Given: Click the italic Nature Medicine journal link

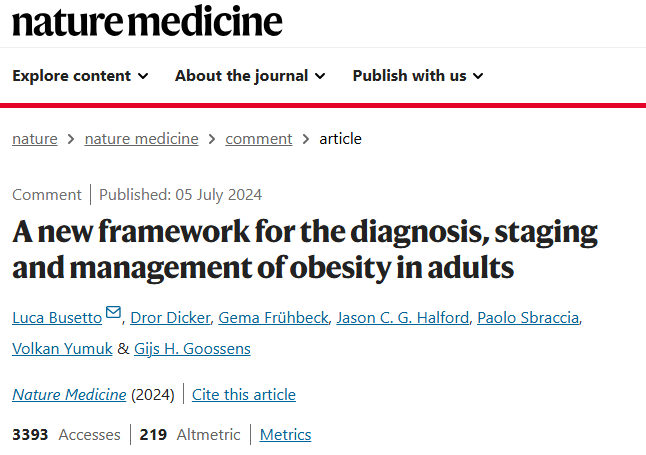Looking at the screenshot, I should pyautogui.click(x=69, y=395).
